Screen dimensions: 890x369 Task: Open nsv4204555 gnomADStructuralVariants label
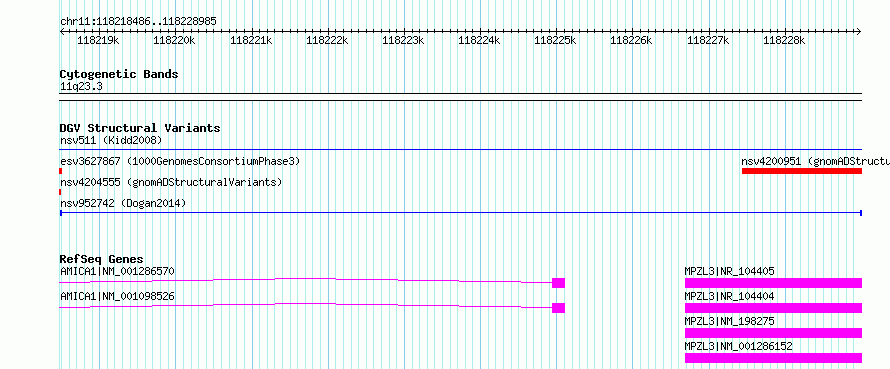tap(171, 182)
